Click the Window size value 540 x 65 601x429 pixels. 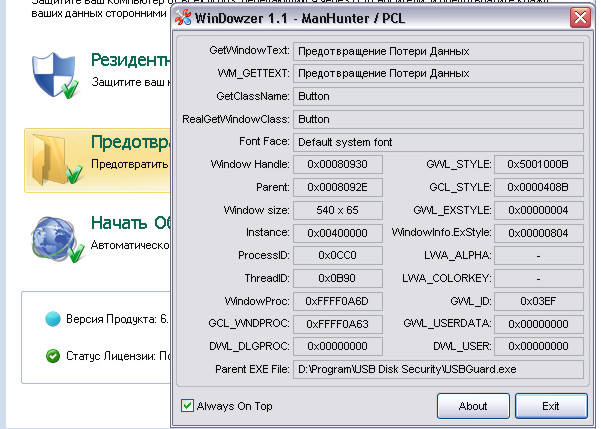338,210
